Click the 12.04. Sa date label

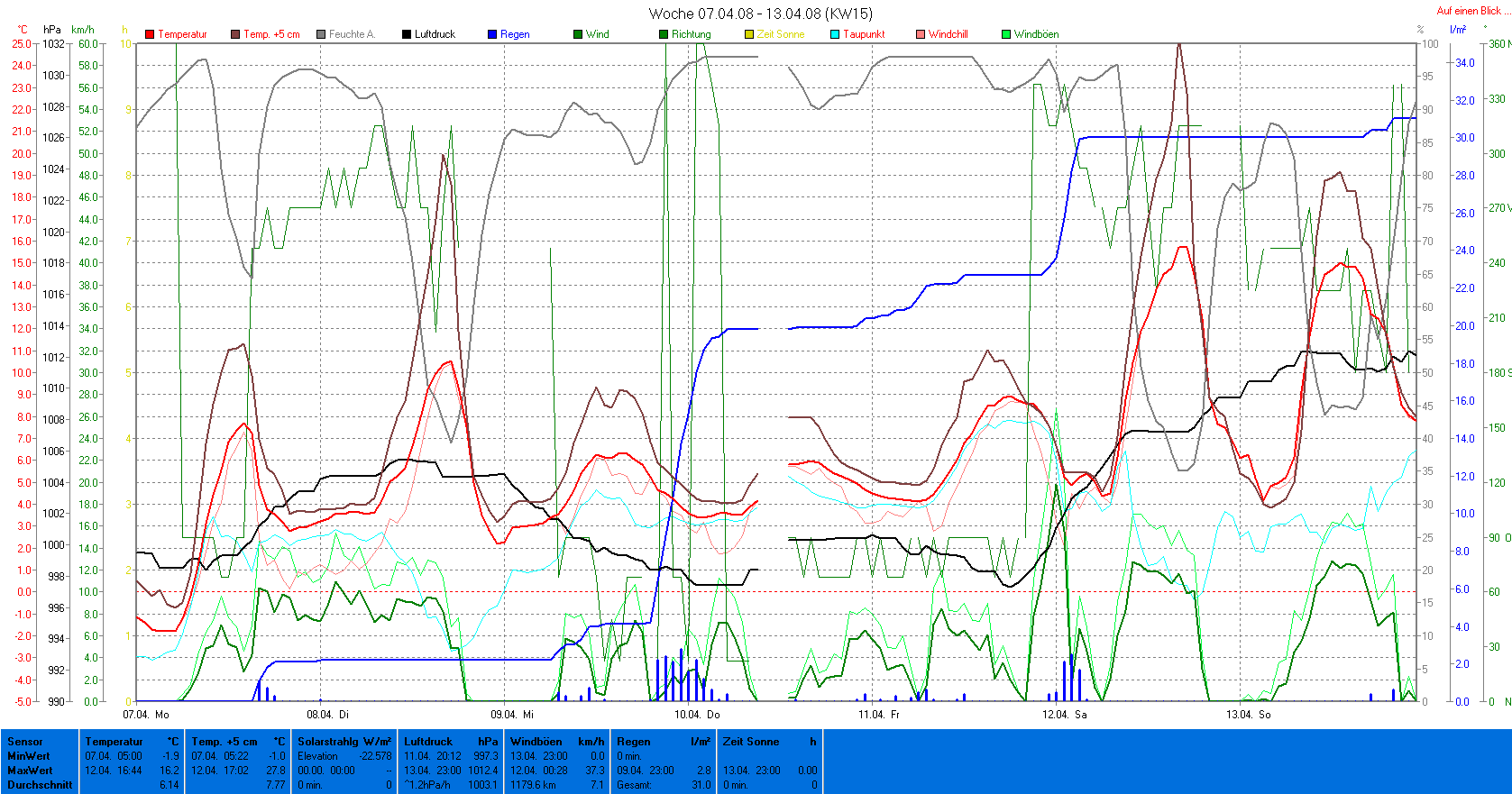tap(1065, 715)
